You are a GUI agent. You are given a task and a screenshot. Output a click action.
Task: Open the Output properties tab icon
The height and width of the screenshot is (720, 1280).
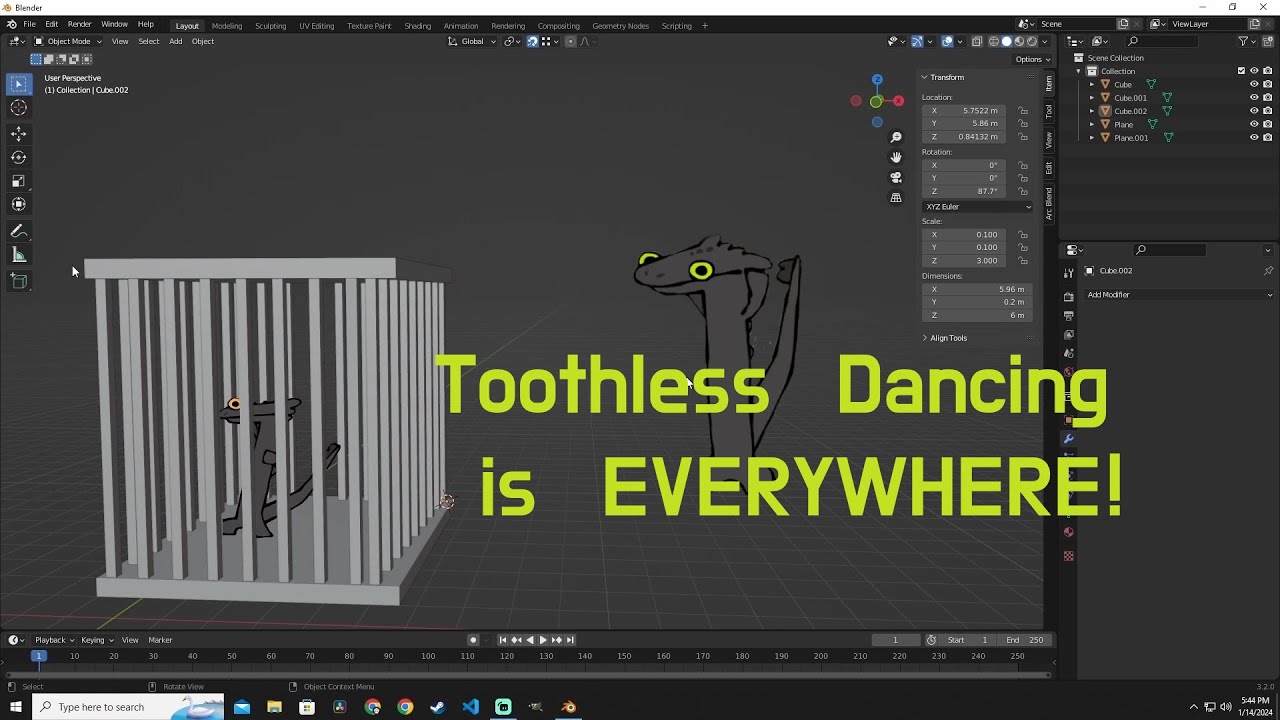1068,316
